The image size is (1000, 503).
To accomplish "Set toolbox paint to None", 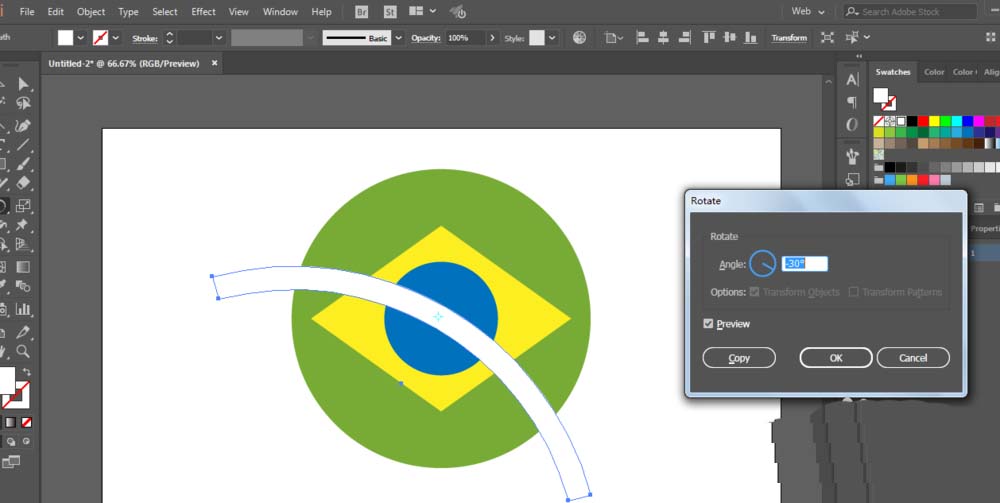I will click(x=27, y=422).
